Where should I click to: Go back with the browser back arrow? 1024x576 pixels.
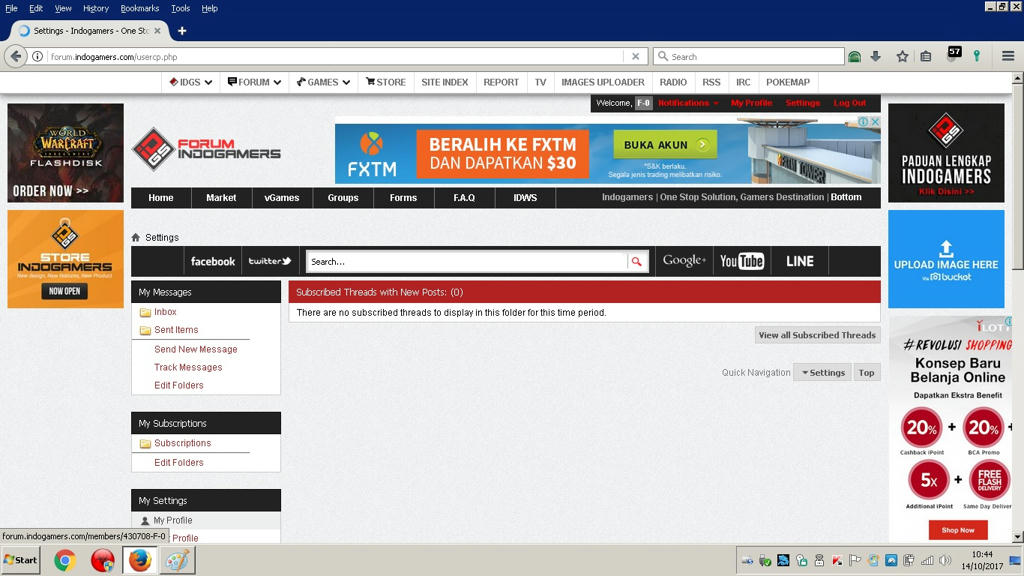click(16, 56)
